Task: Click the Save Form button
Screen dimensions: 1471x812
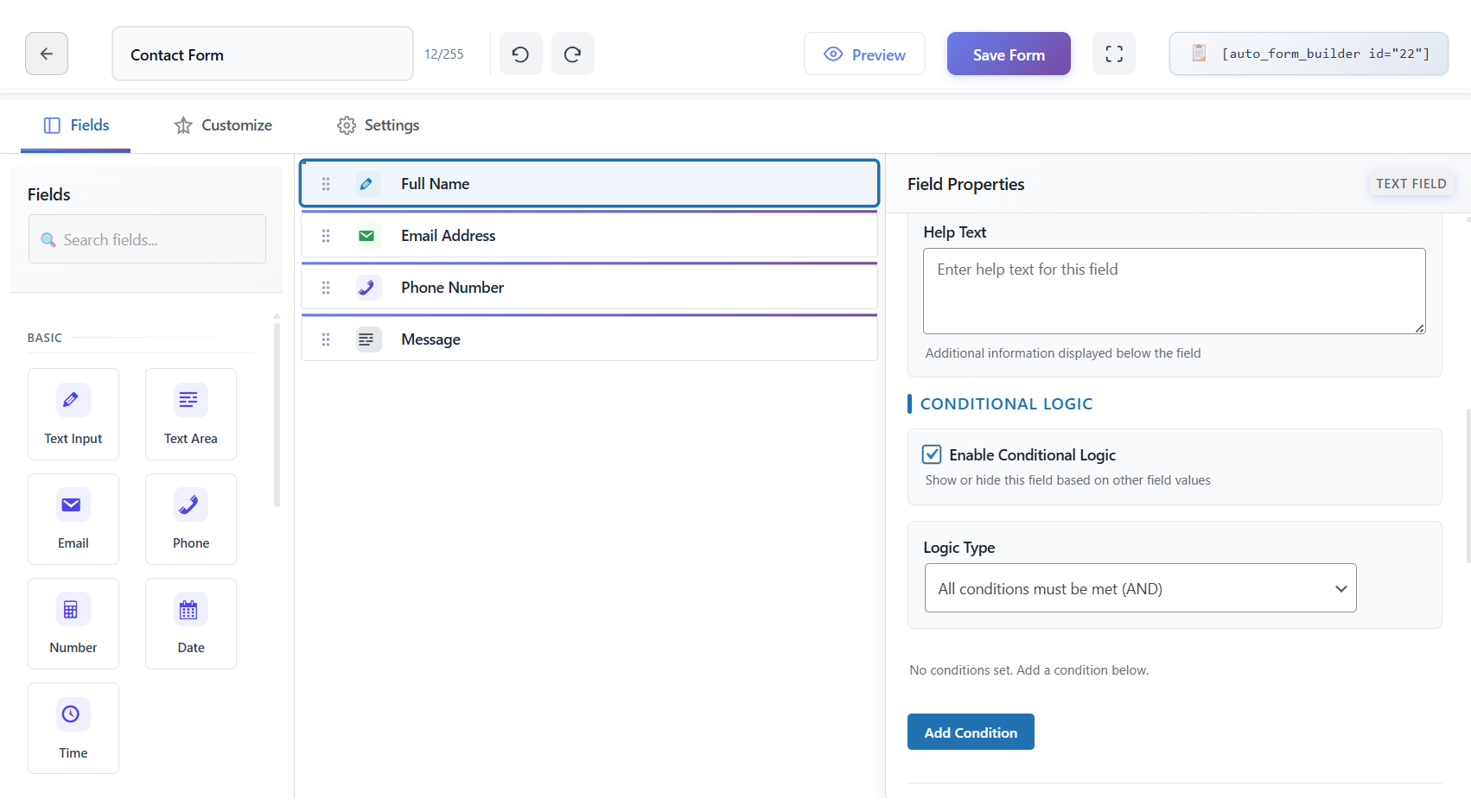Action: pos(1009,54)
